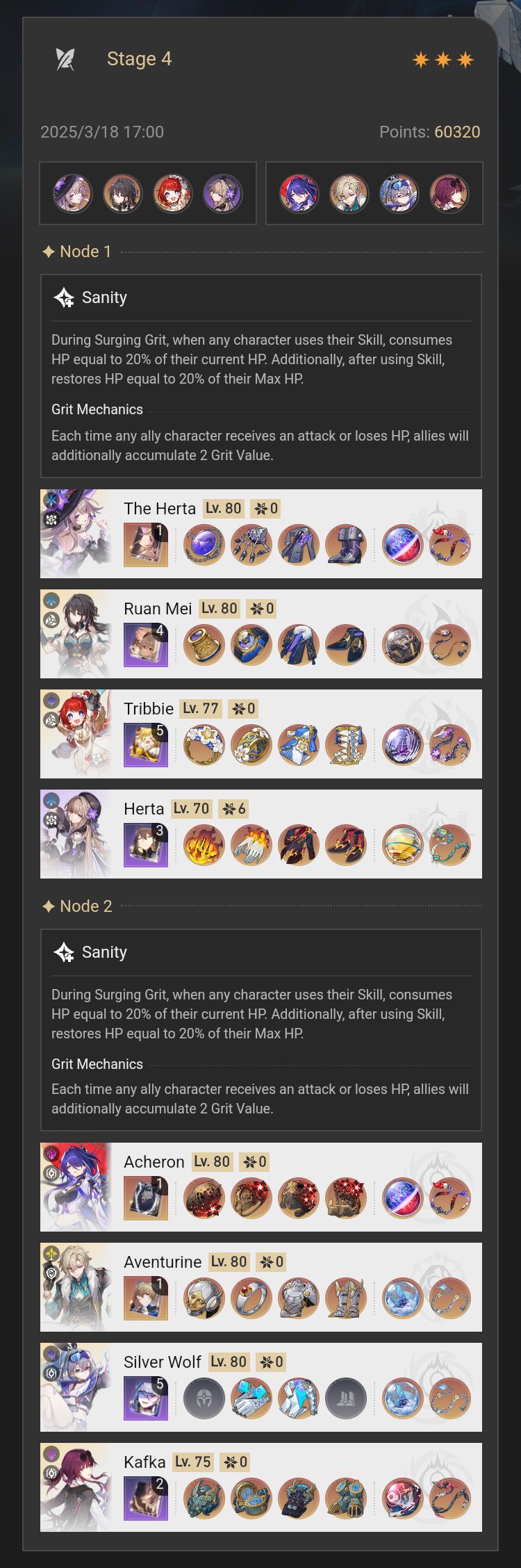Image resolution: width=521 pixels, height=1568 pixels.
Task: Click Silver Wolf's empty feet relic slot
Action: pos(346,1398)
